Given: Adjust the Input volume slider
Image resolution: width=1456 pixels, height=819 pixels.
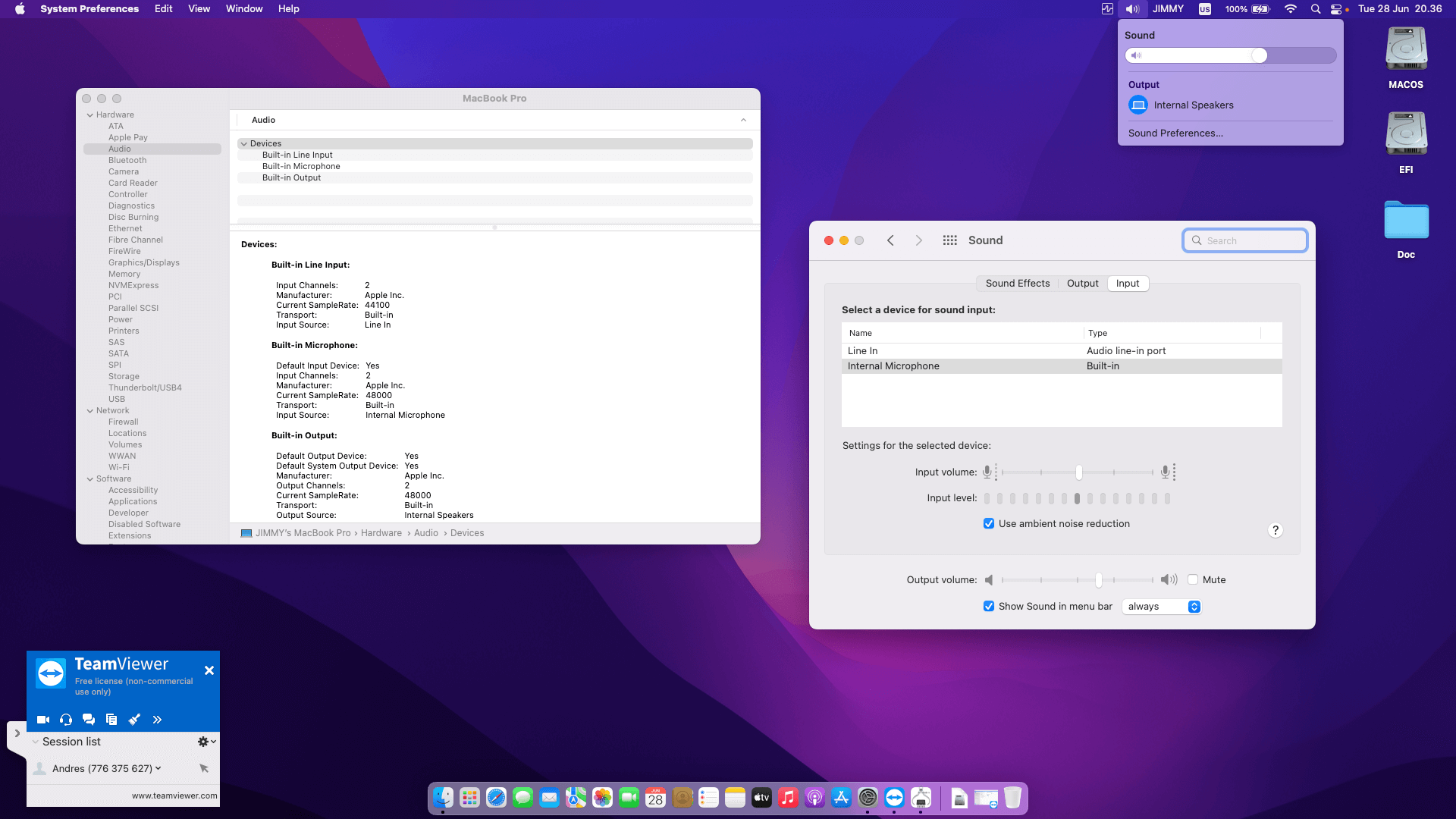Looking at the screenshot, I should [x=1078, y=472].
